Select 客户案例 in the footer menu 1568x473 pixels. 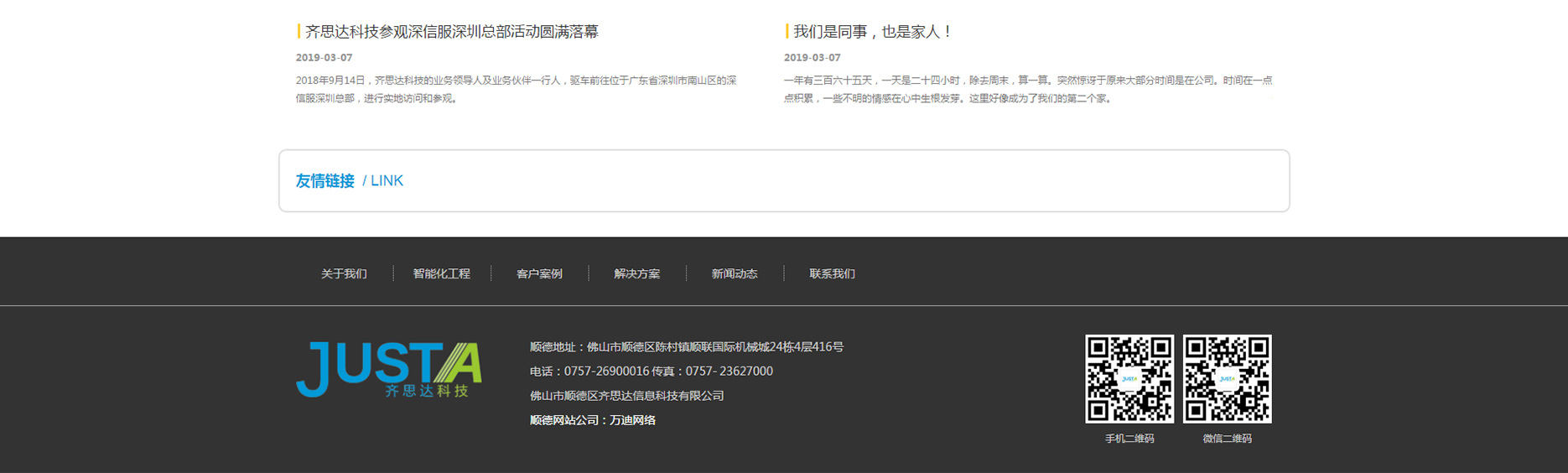(x=539, y=273)
